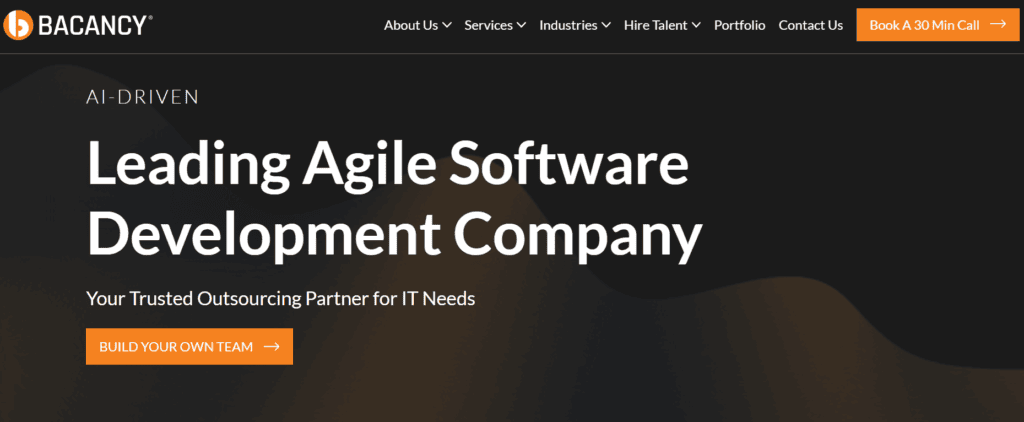Click the Bacancy orange circle logo icon

coord(18,25)
